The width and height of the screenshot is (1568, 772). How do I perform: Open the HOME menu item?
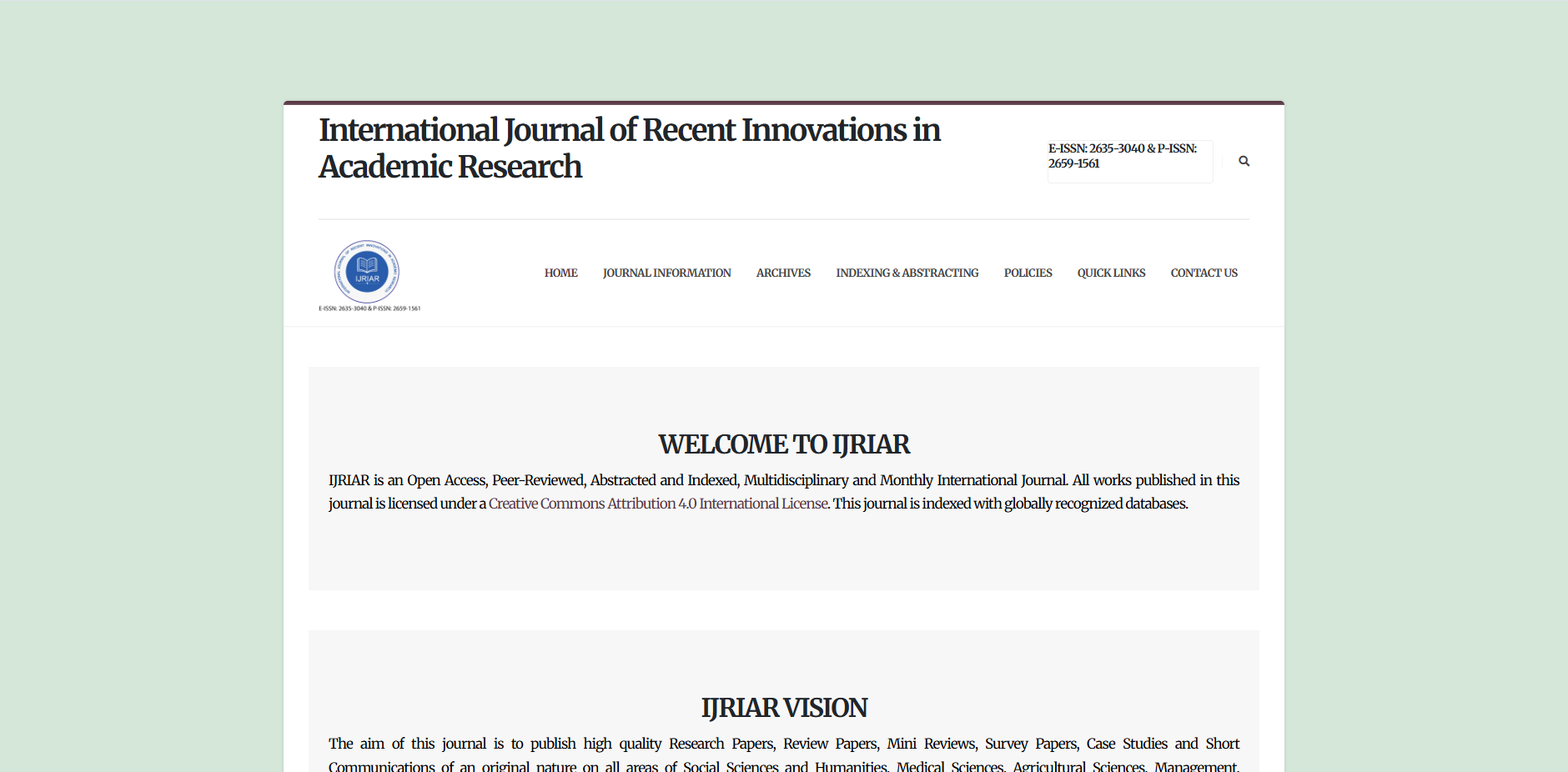point(560,273)
